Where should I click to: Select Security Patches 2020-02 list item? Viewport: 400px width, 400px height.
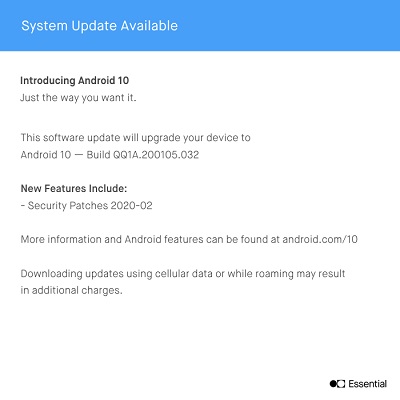point(87,205)
